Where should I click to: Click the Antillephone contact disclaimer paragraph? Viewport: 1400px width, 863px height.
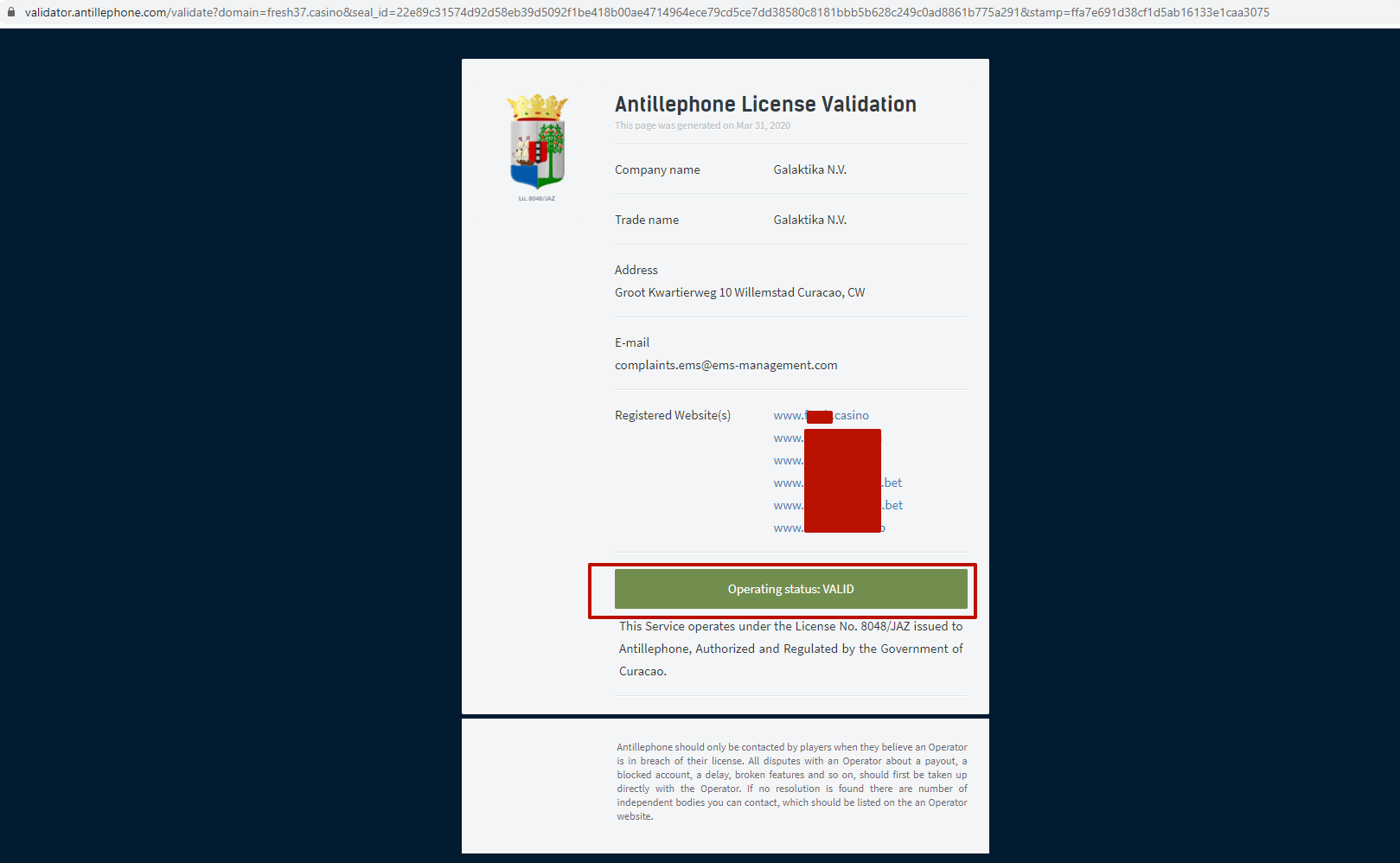[x=792, y=782]
